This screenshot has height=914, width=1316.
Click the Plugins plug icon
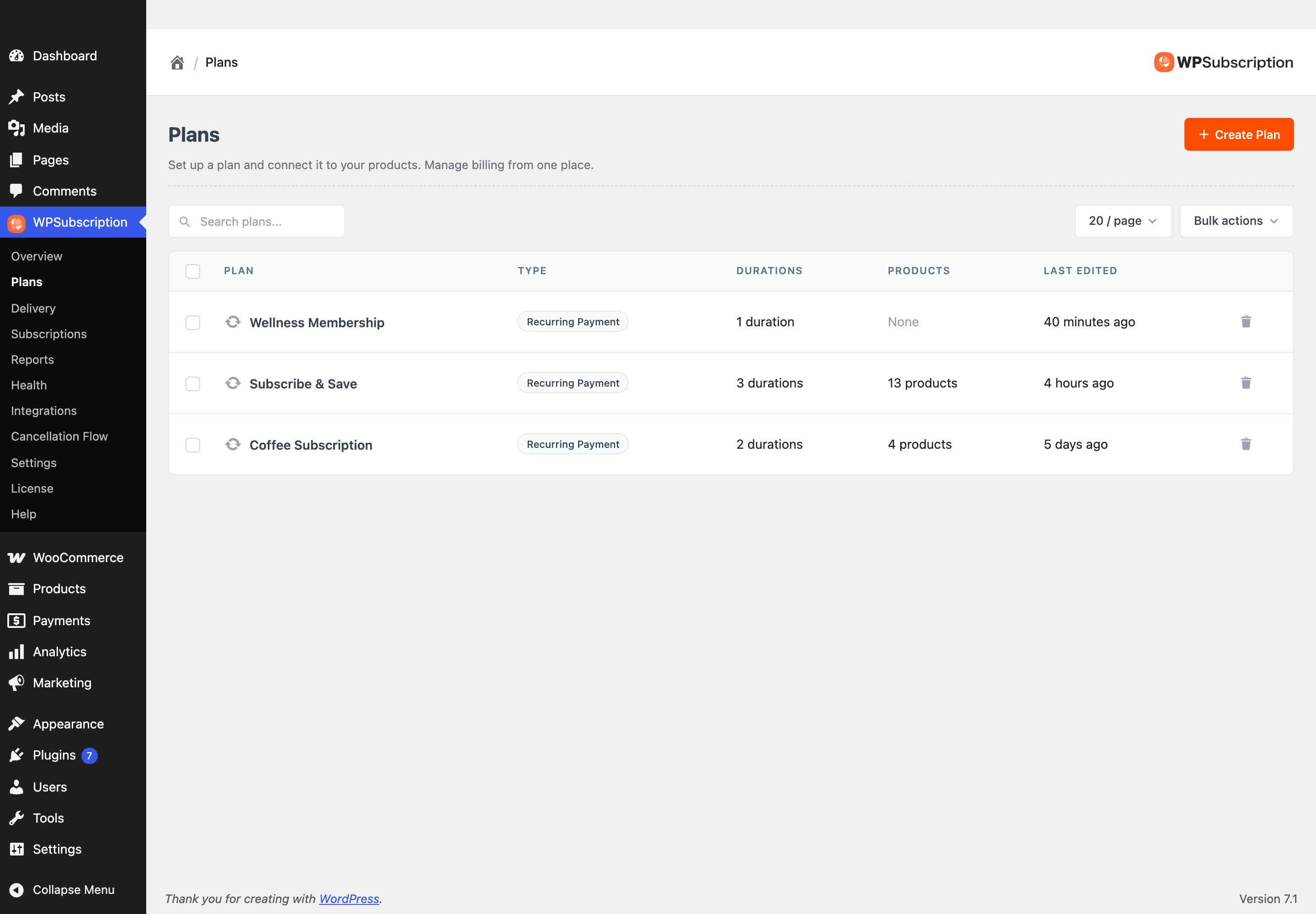point(16,755)
